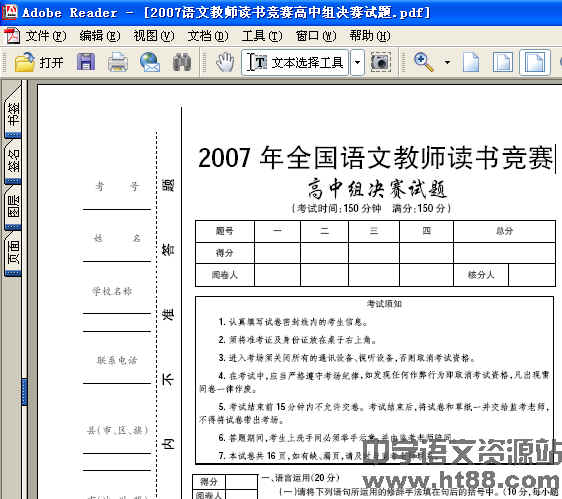Toggle the 文本选择工具 text selection tool
The image size is (562, 499).
point(295,62)
